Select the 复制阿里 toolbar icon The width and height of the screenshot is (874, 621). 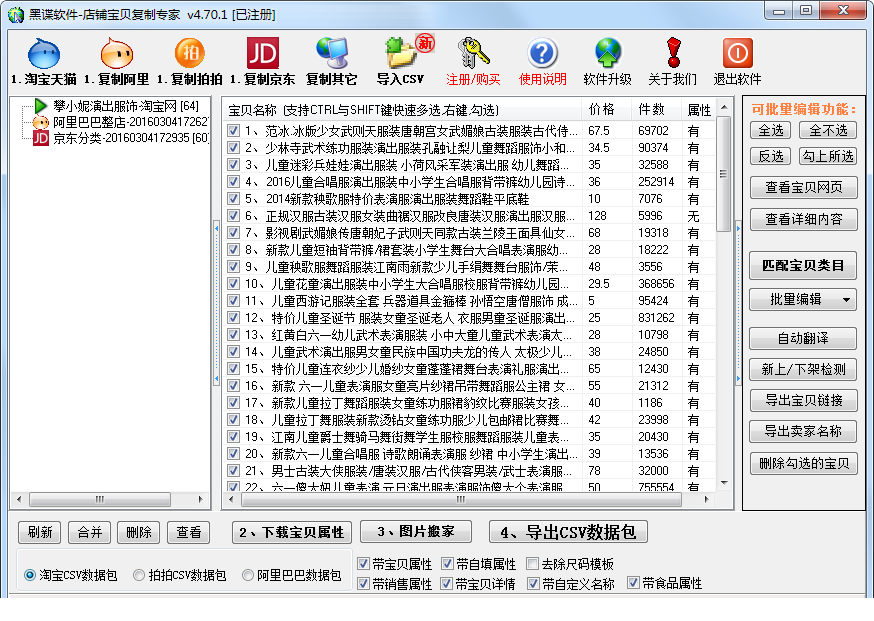click(x=116, y=54)
